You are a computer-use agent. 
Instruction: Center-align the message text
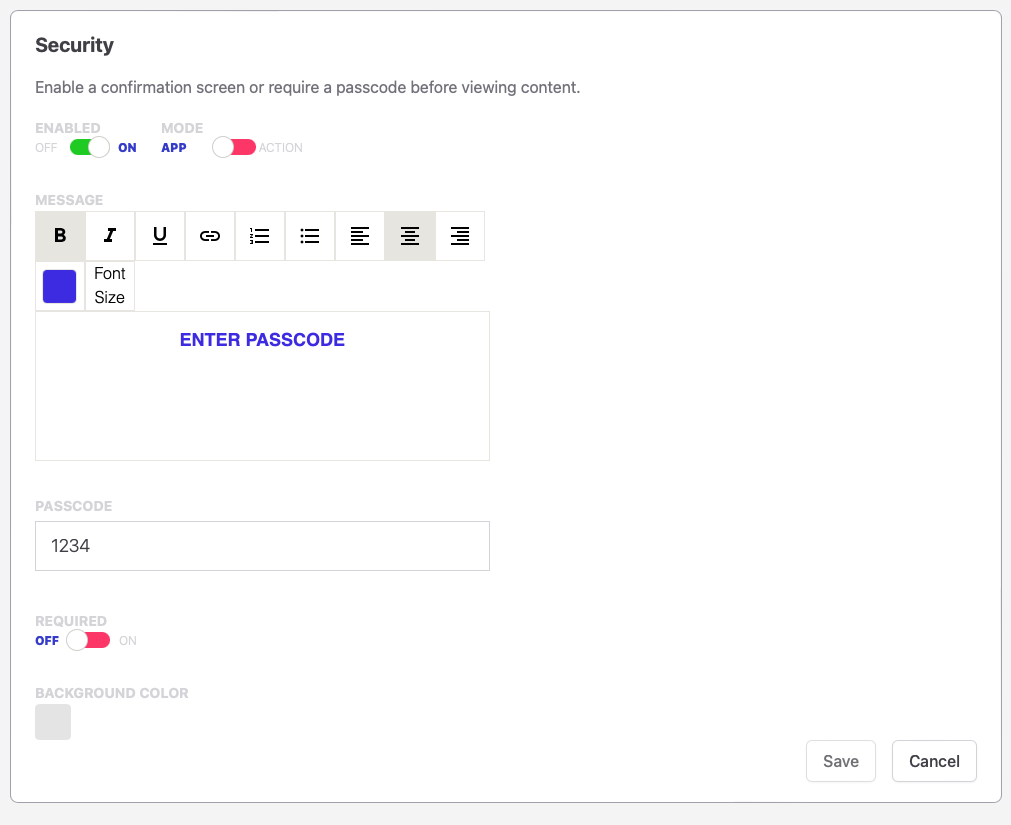410,236
